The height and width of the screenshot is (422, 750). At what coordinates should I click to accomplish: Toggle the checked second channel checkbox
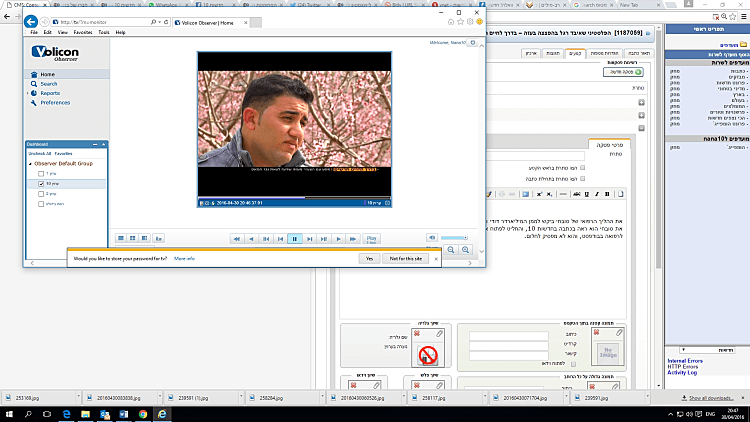pyautogui.click(x=40, y=184)
